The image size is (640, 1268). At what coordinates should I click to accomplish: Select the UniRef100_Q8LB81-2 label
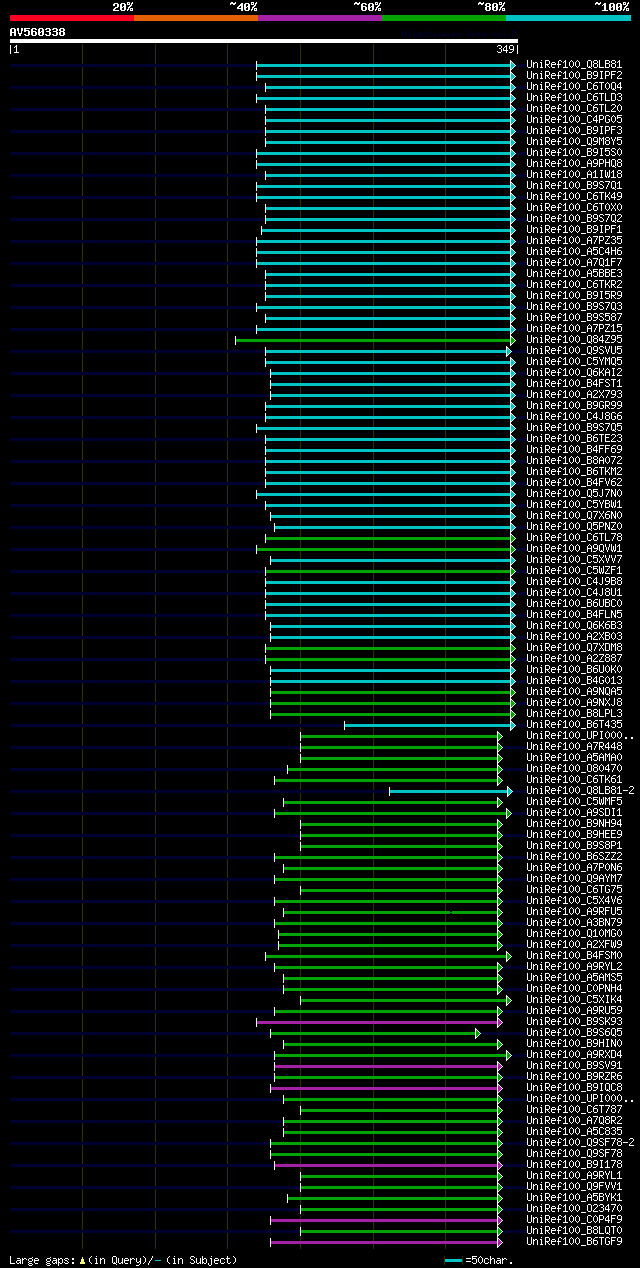point(580,791)
